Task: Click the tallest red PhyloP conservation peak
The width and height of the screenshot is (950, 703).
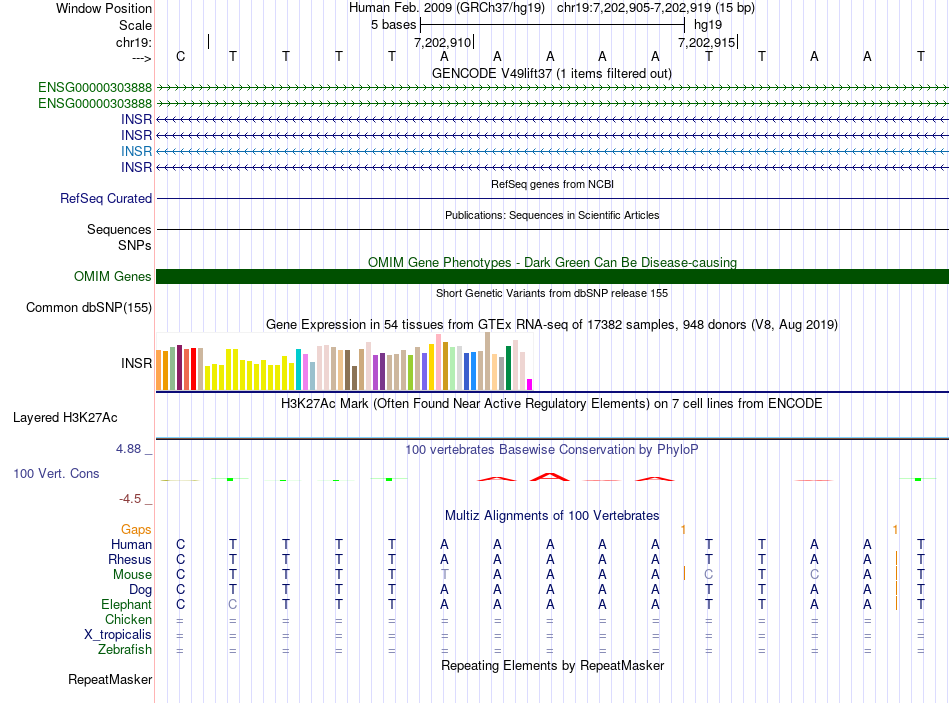Action: click(550, 476)
